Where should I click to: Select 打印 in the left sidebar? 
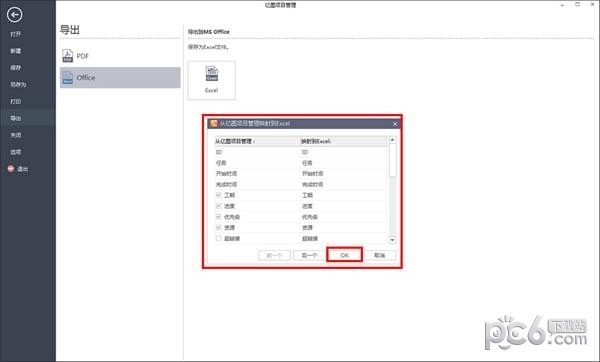[x=16, y=101]
